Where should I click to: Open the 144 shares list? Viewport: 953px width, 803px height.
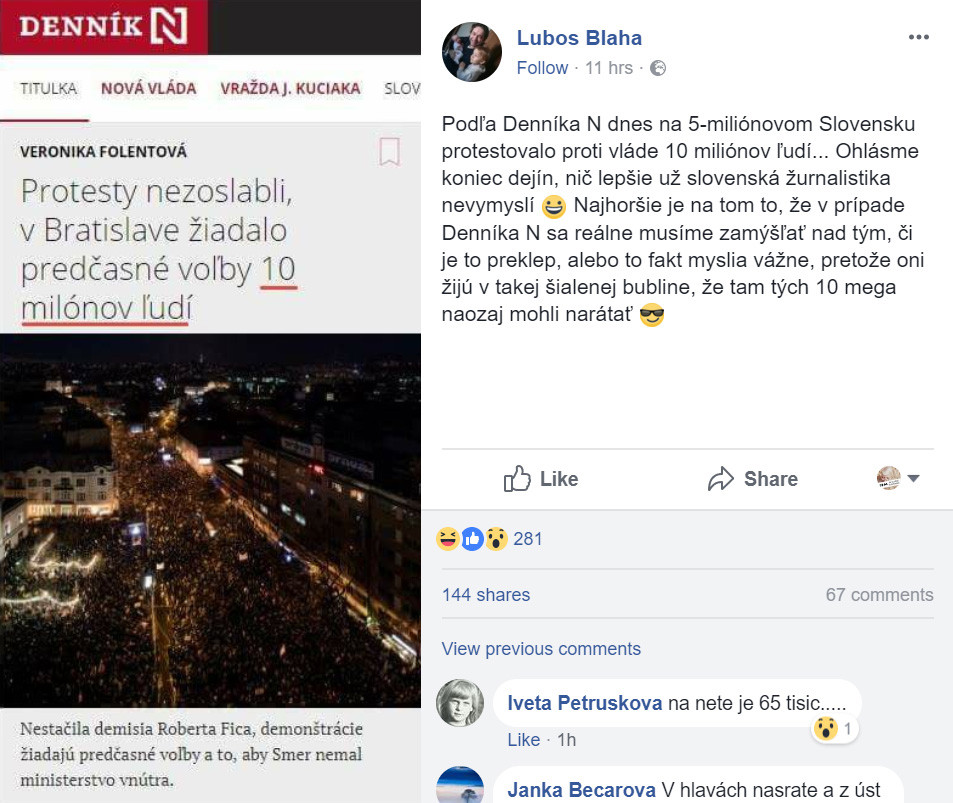tap(486, 594)
